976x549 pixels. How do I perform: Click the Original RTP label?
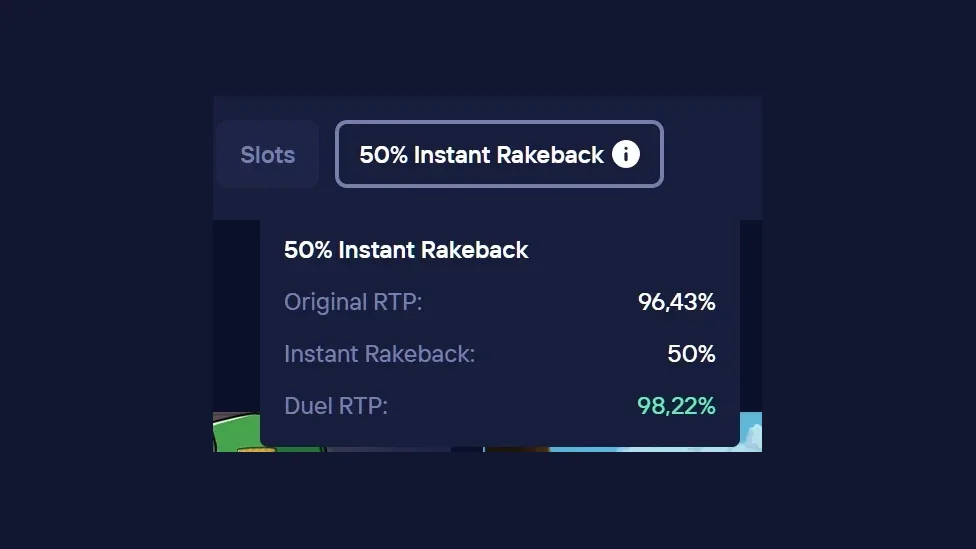click(353, 302)
